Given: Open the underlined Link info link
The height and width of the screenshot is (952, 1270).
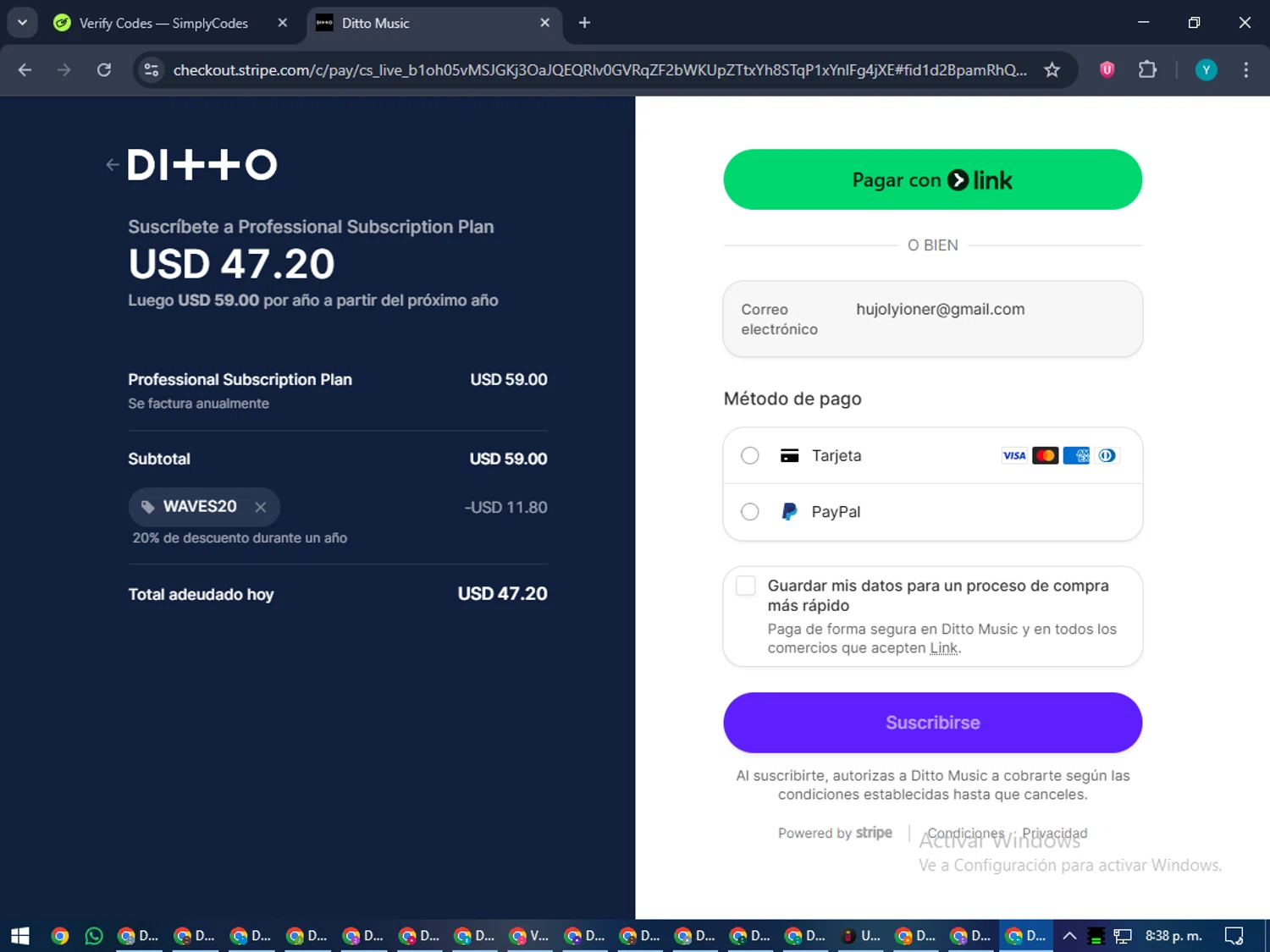Looking at the screenshot, I should point(944,648).
